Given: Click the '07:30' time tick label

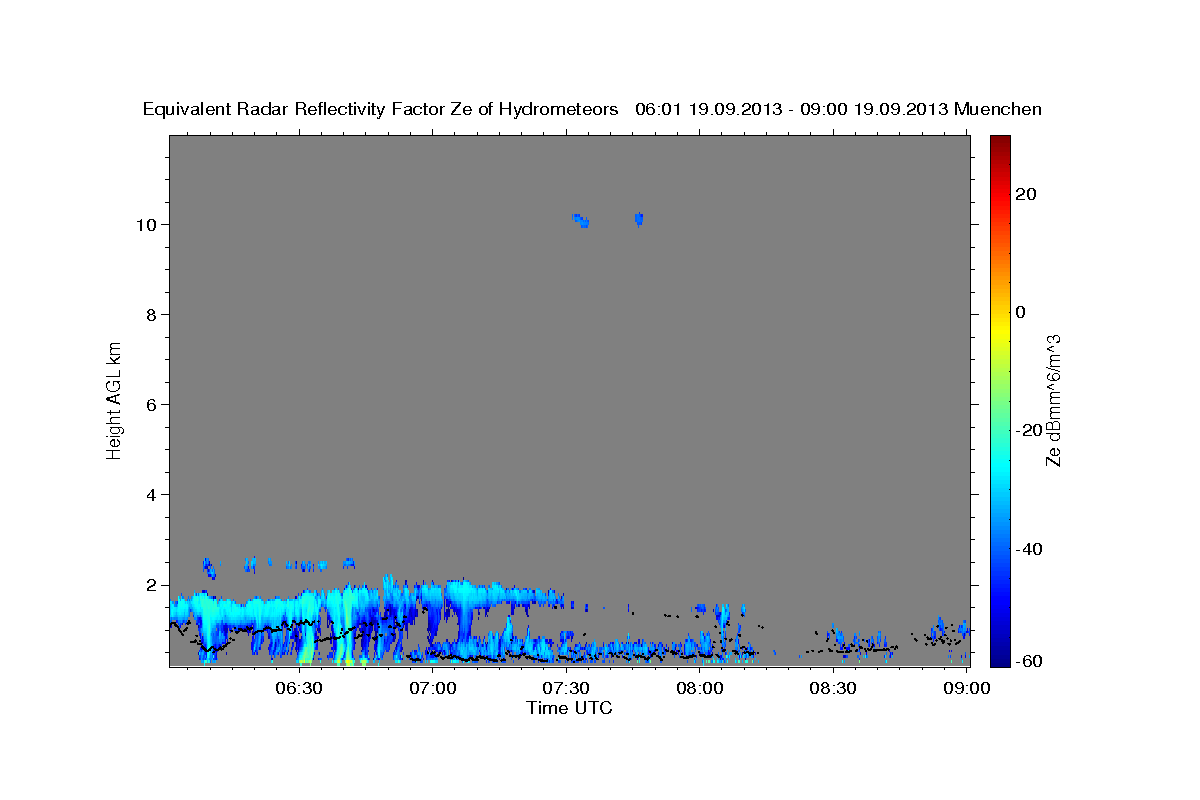Looking at the screenshot, I should [x=566, y=688].
